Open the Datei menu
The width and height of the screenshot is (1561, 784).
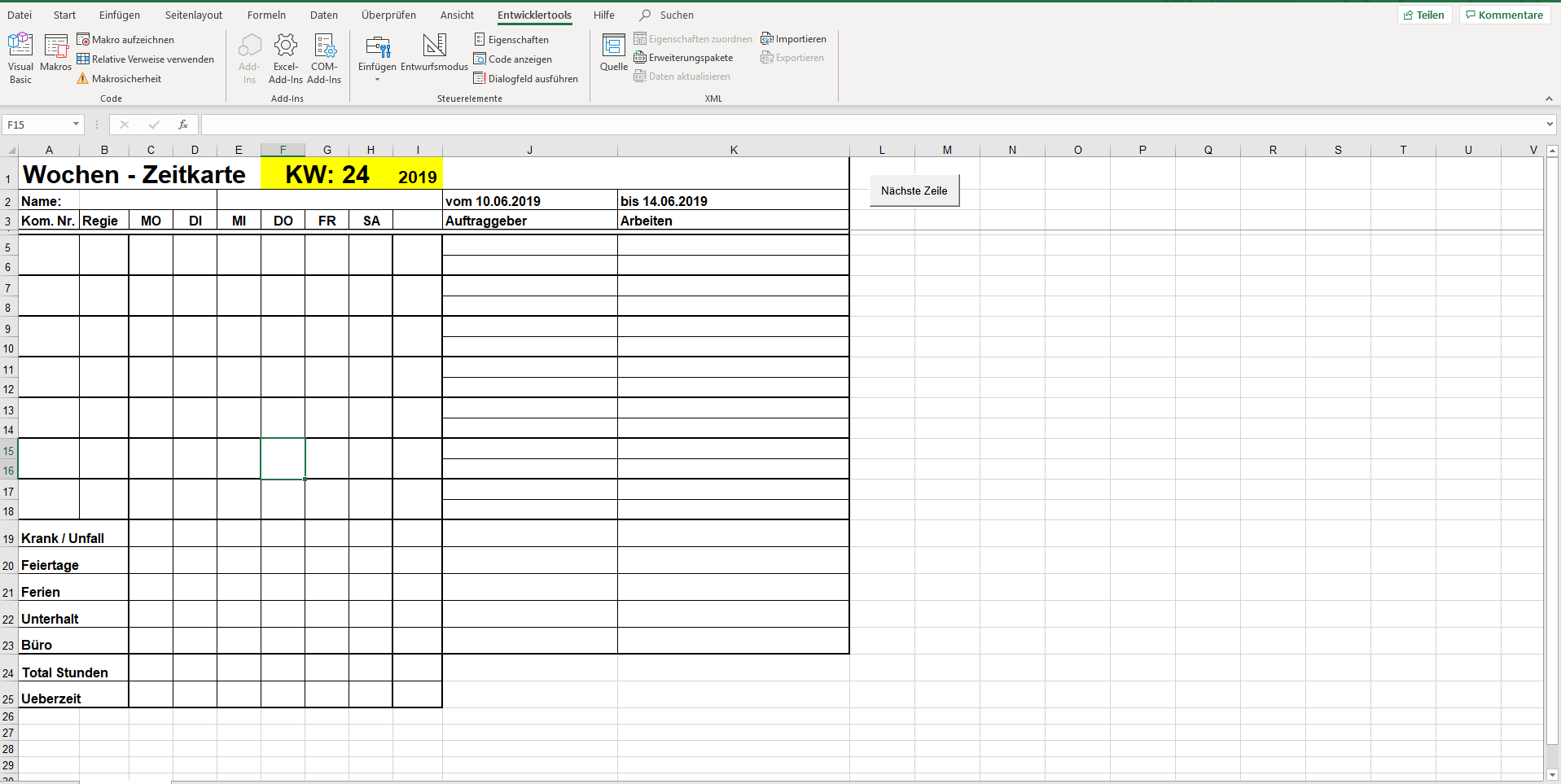click(20, 15)
